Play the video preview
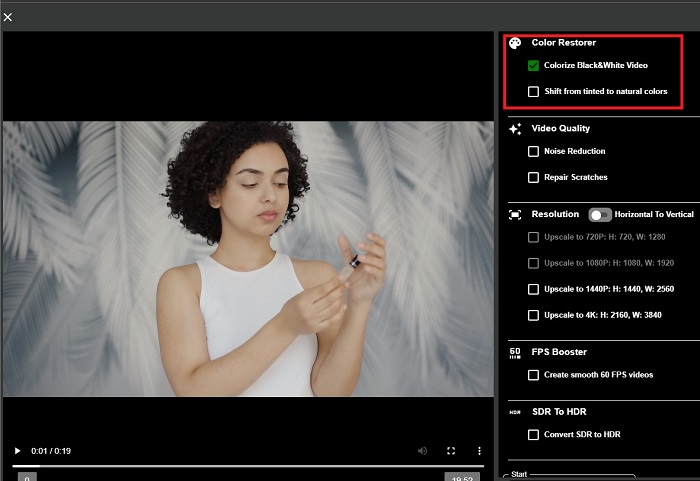Viewport: 700px width, 481px height. coord(17,451)
